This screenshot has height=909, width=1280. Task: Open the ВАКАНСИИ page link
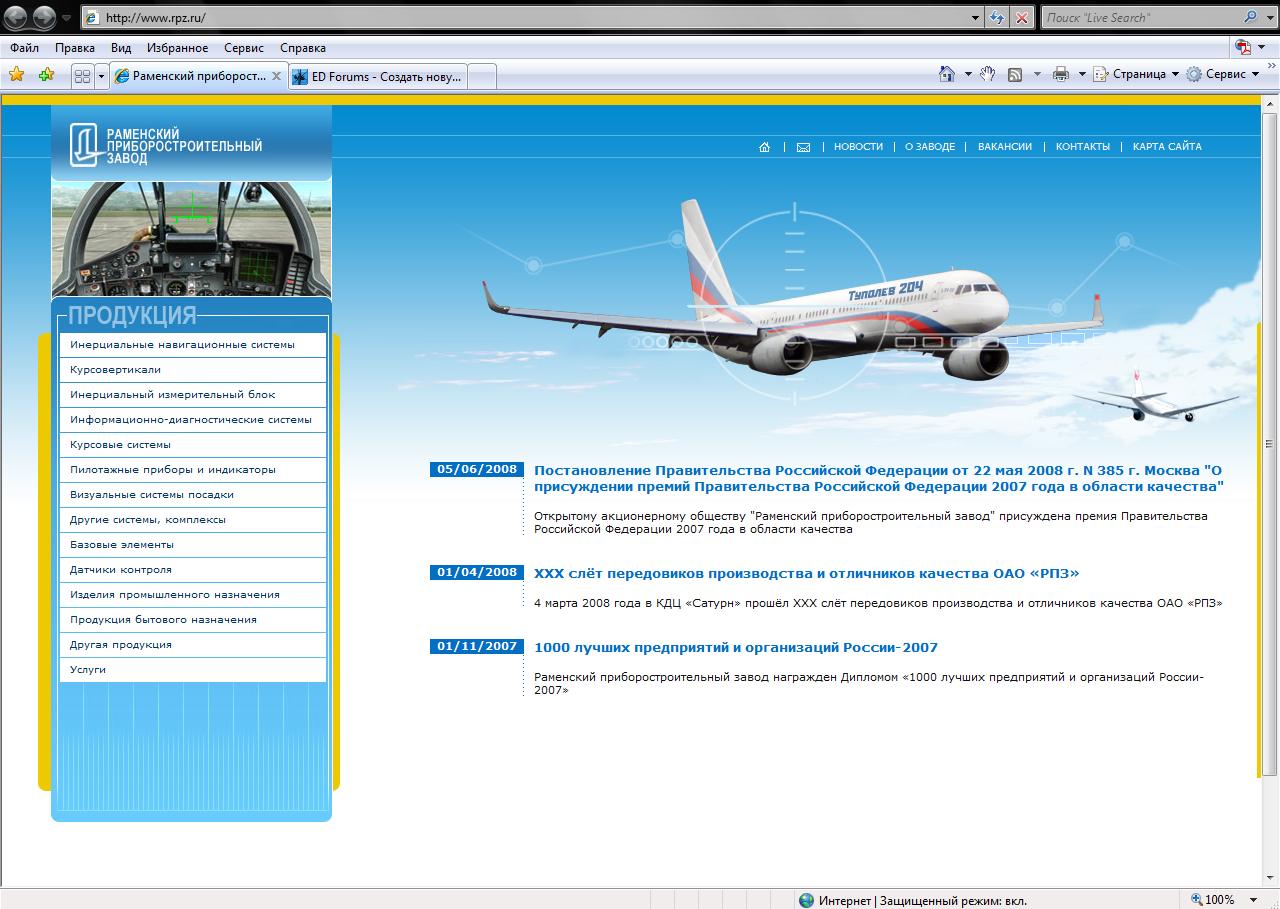(1005, 147)
